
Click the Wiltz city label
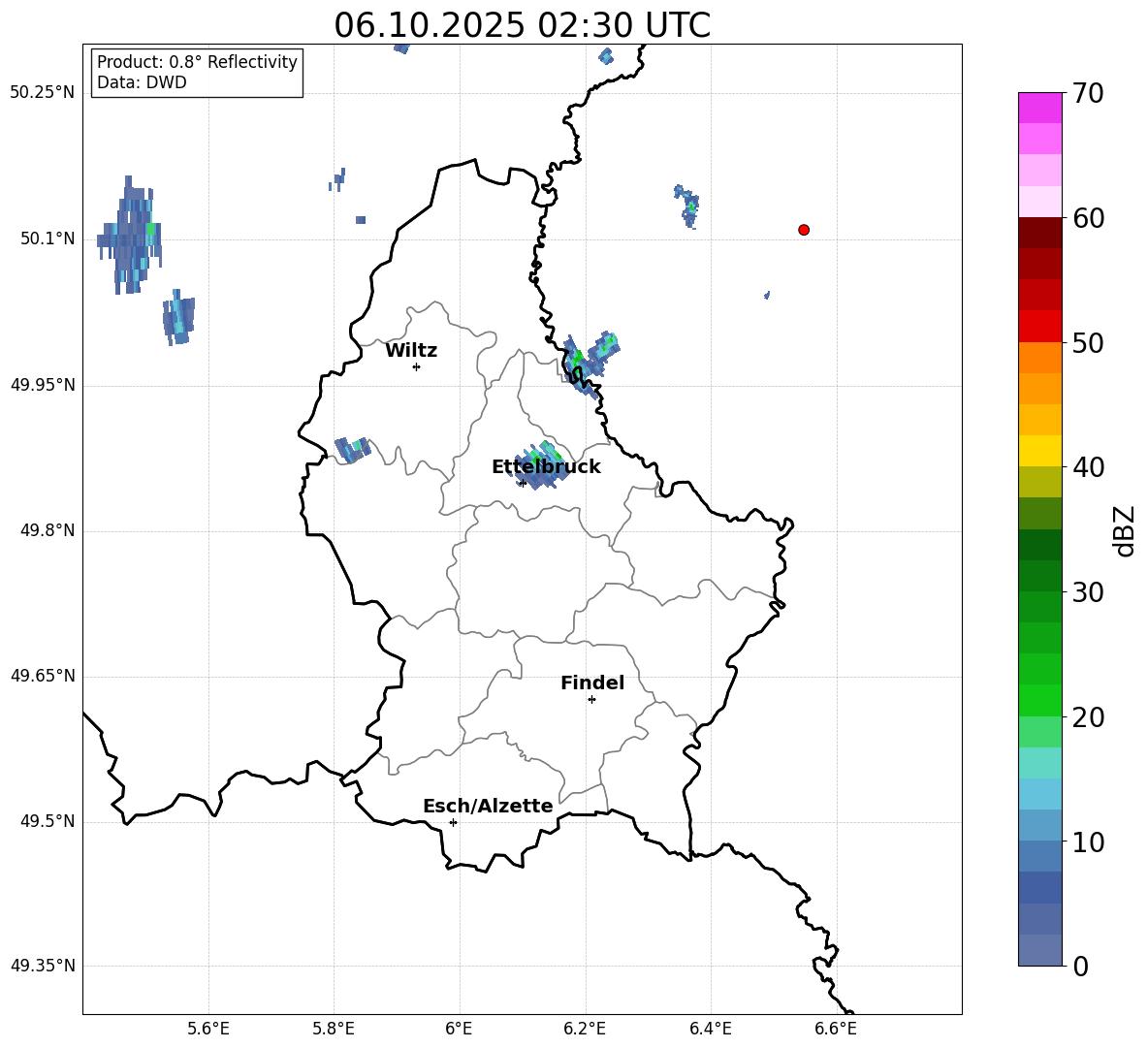click(x=411, y=351)
